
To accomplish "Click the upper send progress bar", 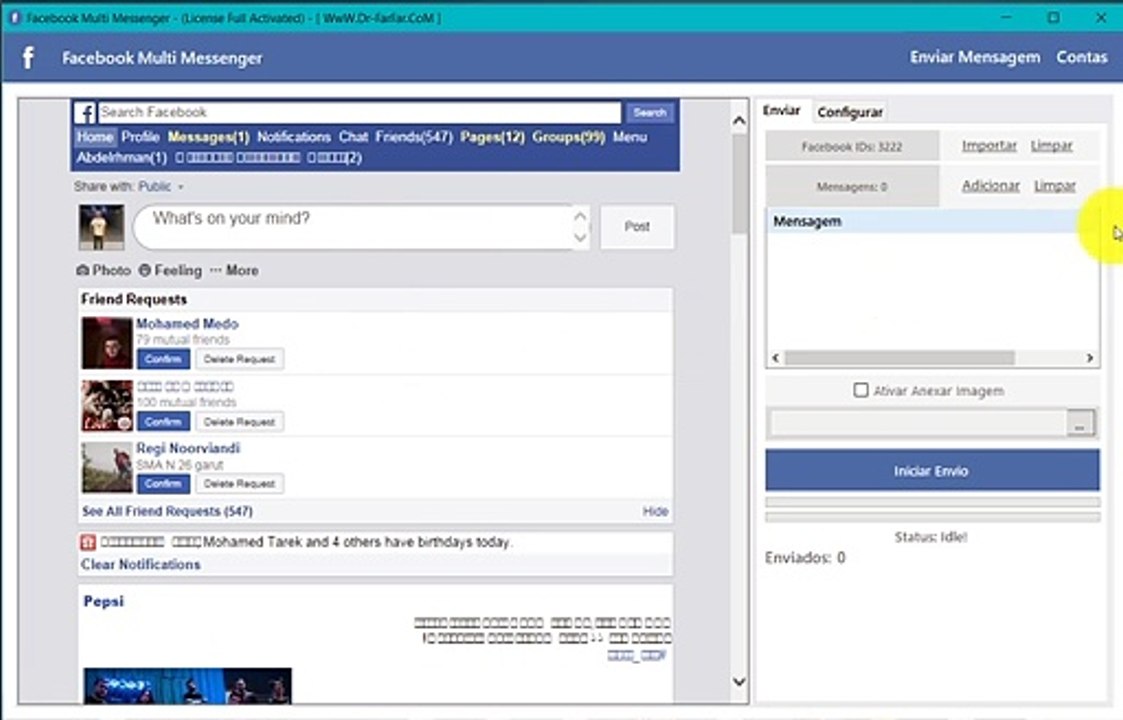I will 932,502.
